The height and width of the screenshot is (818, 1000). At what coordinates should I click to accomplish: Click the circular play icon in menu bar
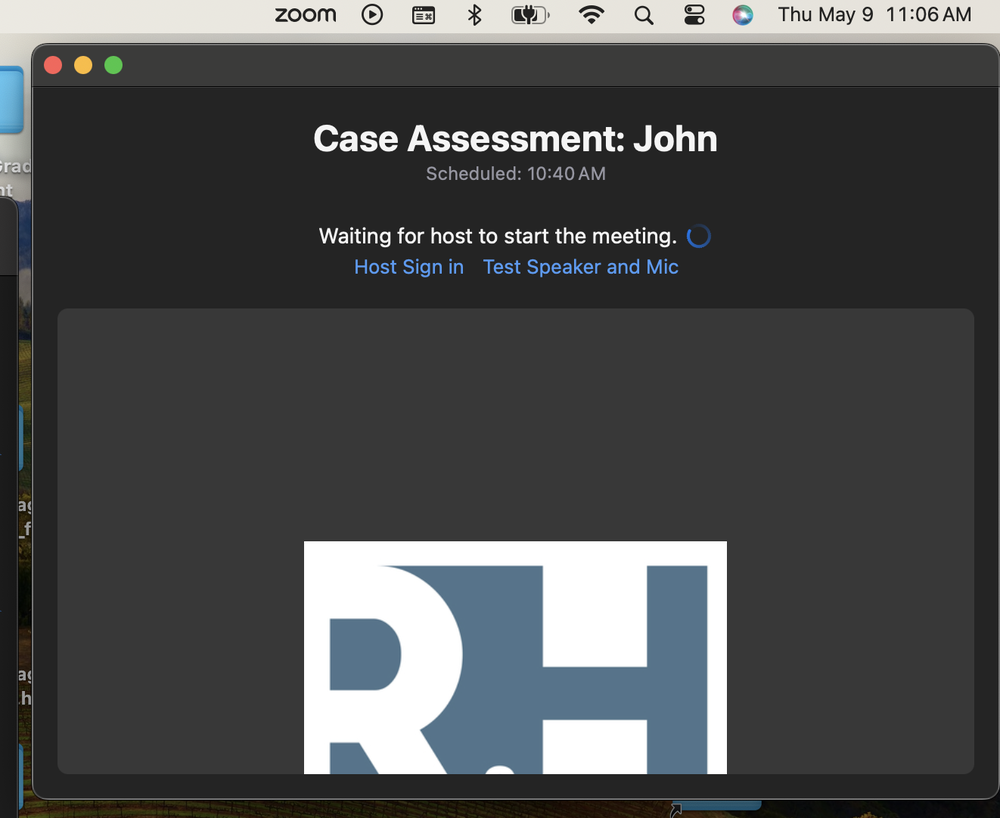point(372,15)
